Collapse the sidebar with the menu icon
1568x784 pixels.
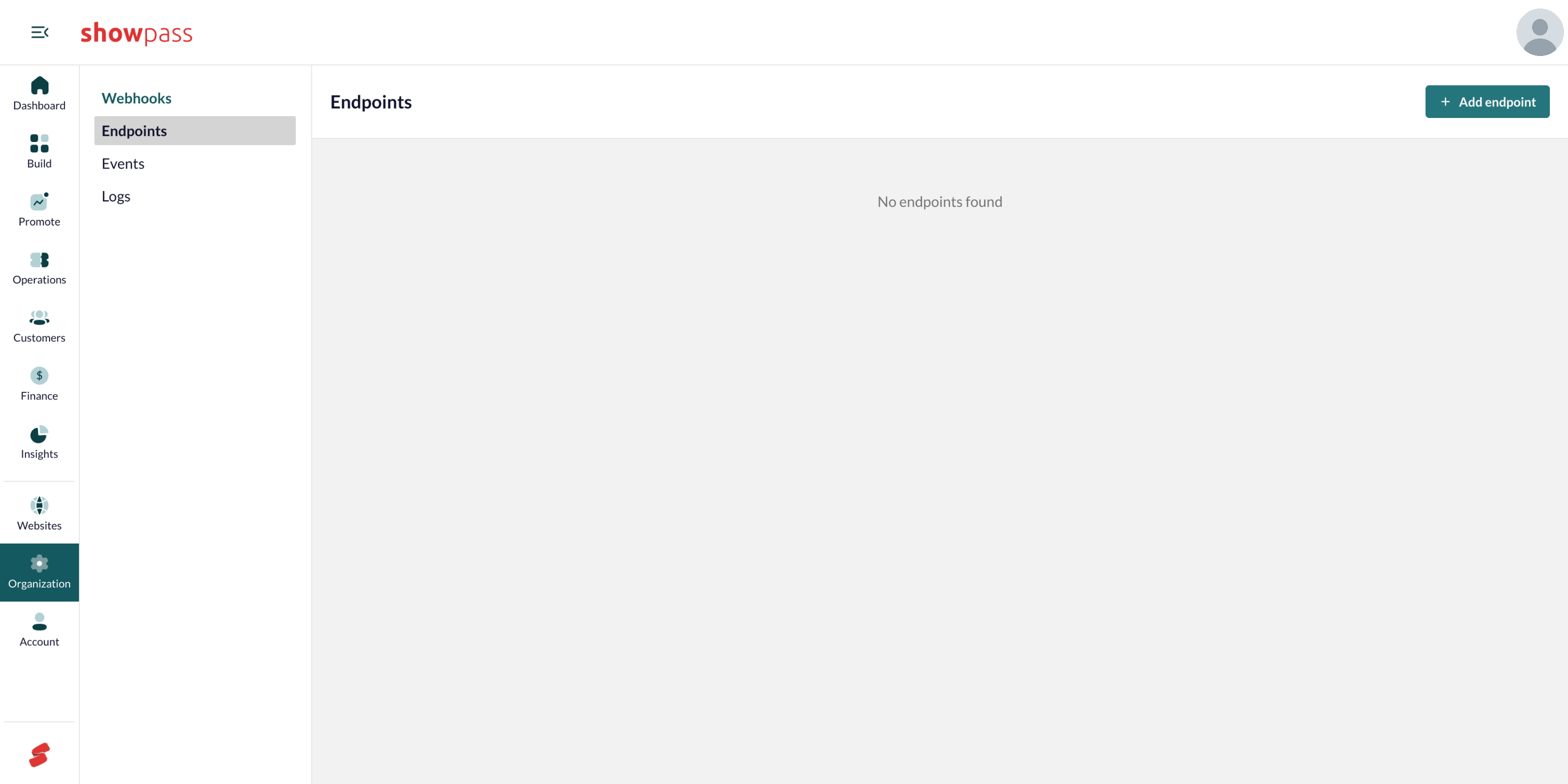pos(39,32)
